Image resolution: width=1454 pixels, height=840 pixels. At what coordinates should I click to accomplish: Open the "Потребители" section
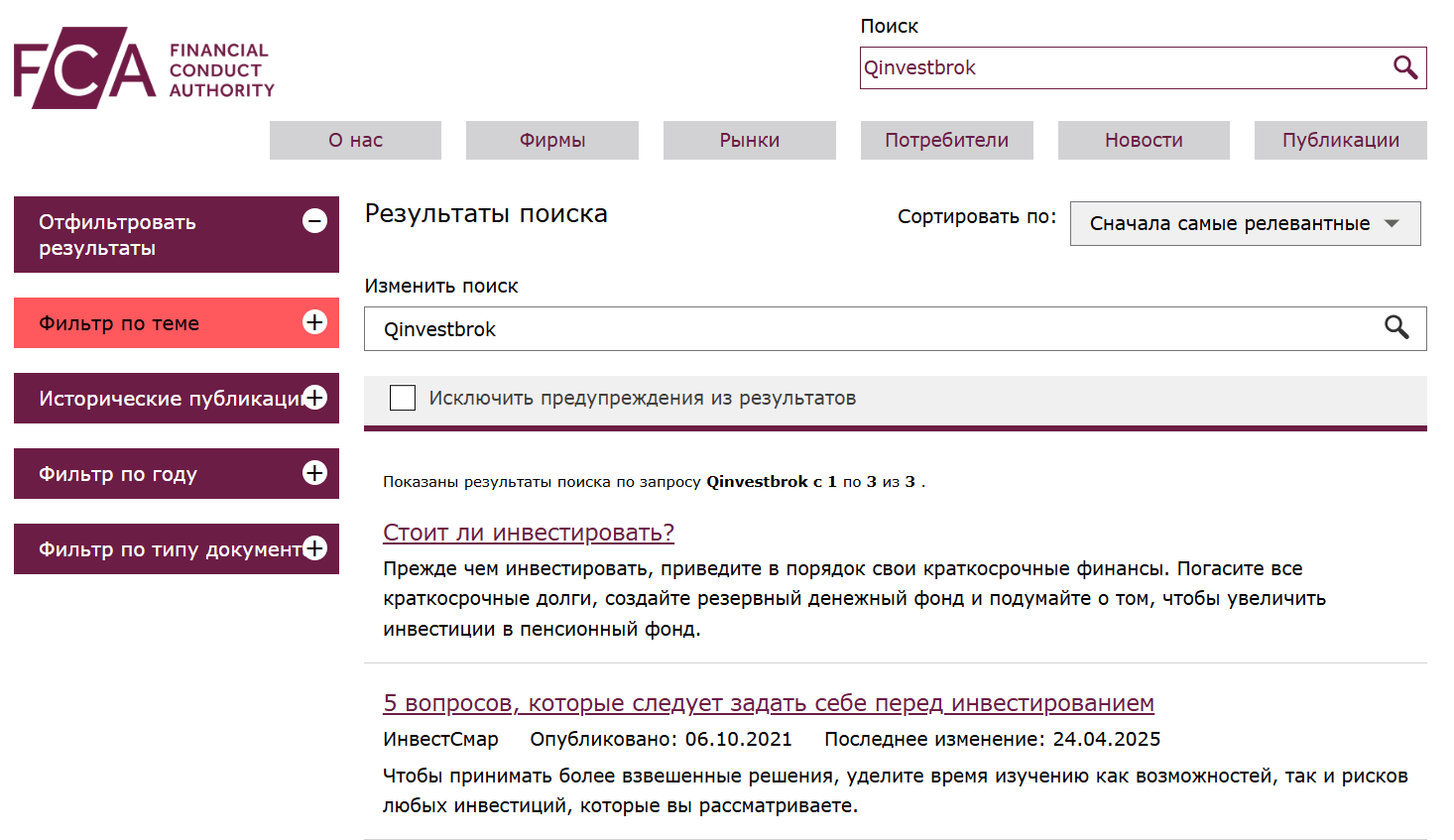[x=946, y=140]
